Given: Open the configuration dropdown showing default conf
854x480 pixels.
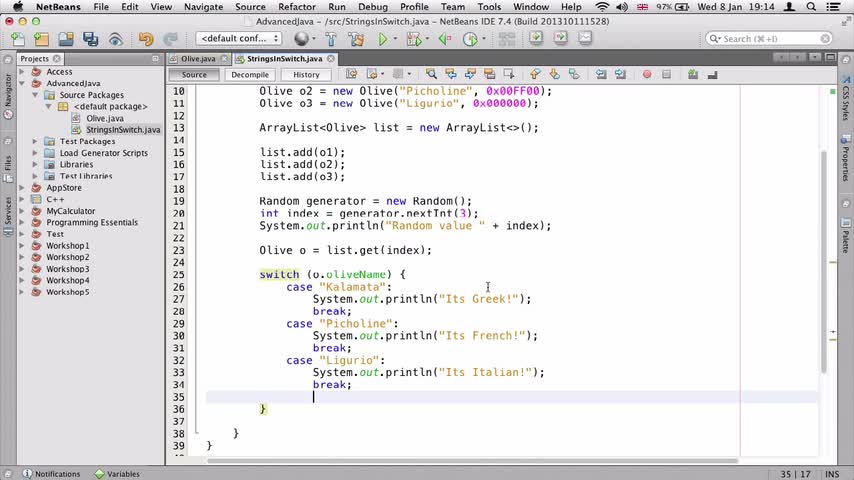Looking at the screenshot, I should point(239,39).
